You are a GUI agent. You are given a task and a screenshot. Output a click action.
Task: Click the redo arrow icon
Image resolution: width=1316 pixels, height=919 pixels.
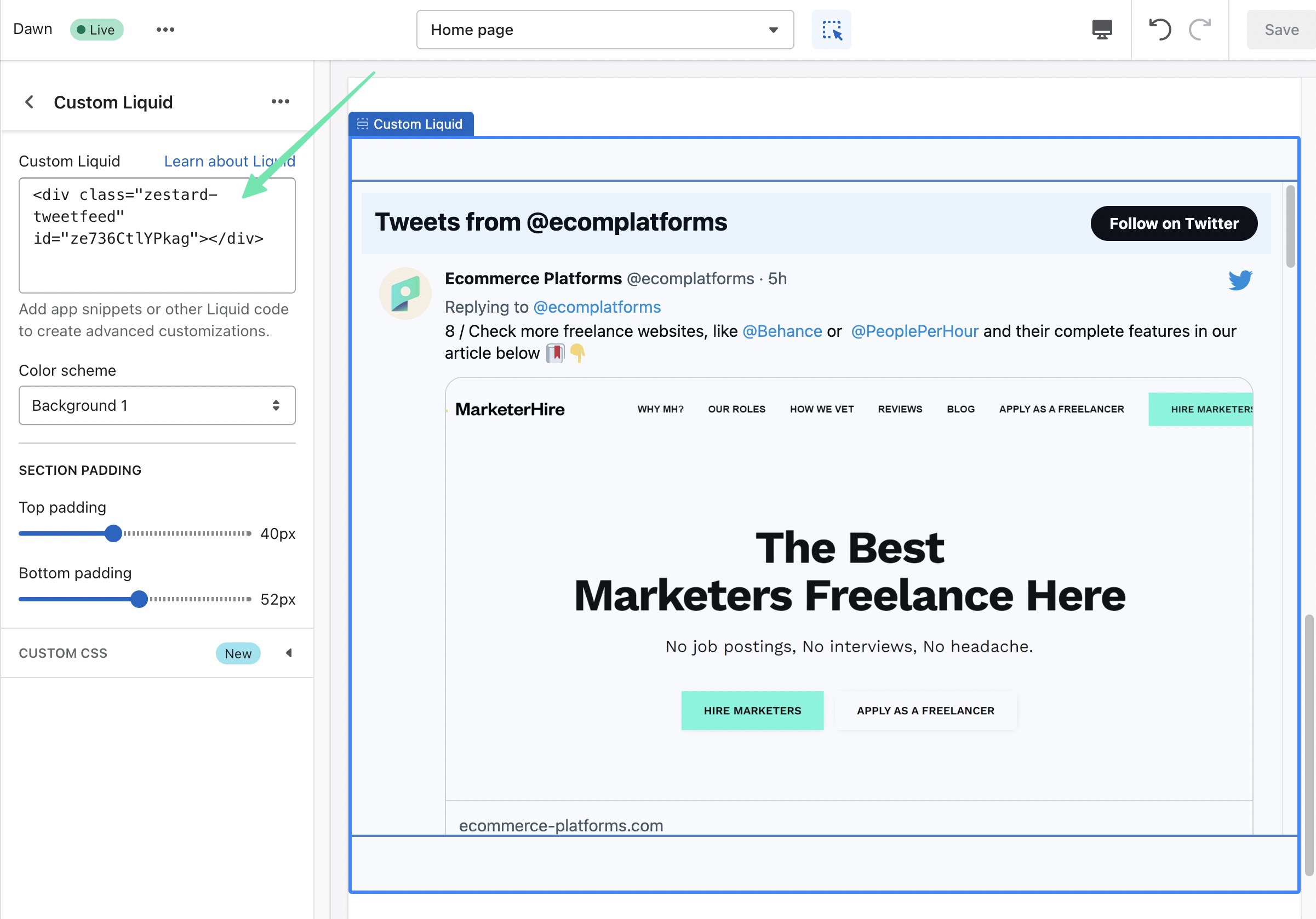[x=1200, y=29]
